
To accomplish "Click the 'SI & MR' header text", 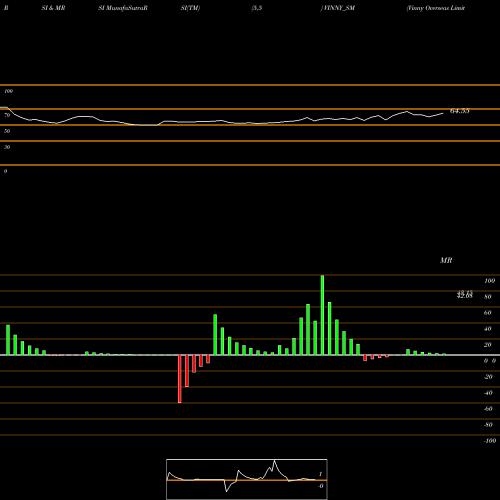I will [53, 8].
